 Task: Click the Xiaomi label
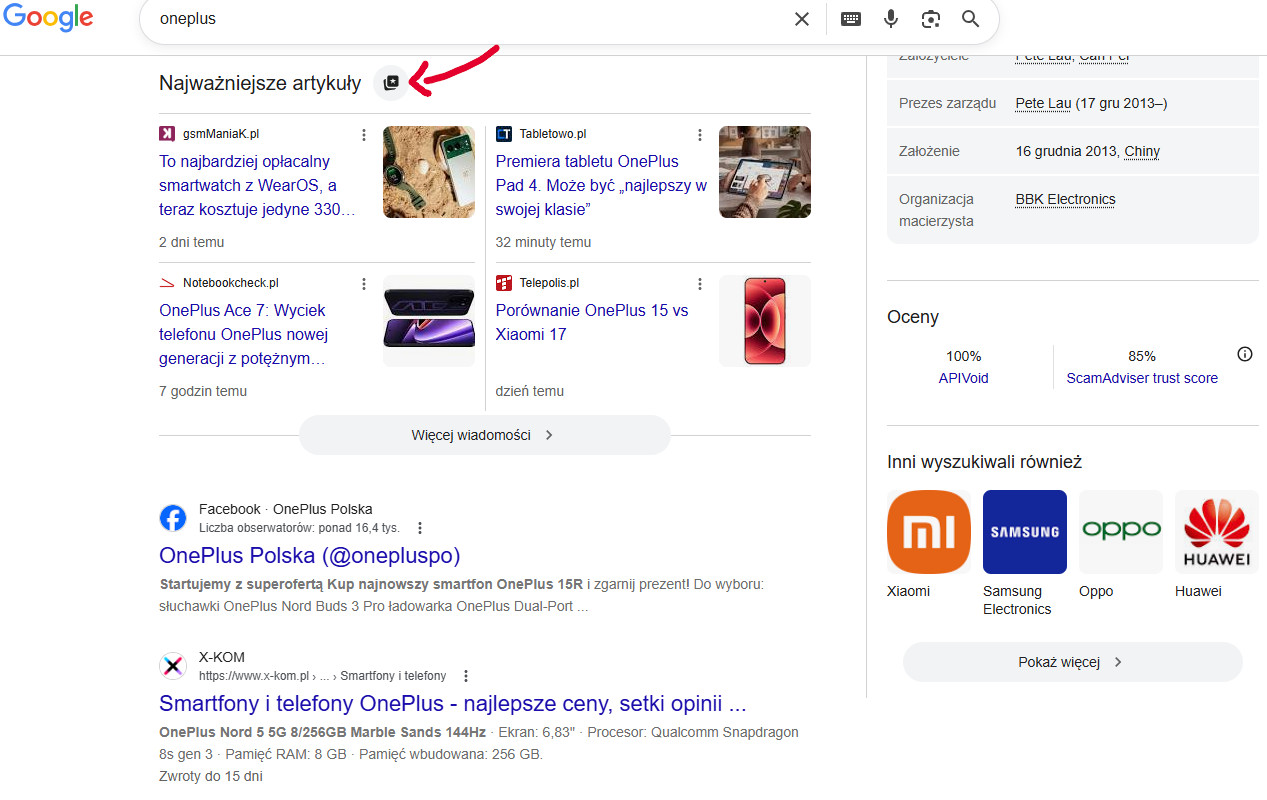(x=908, y=591)
